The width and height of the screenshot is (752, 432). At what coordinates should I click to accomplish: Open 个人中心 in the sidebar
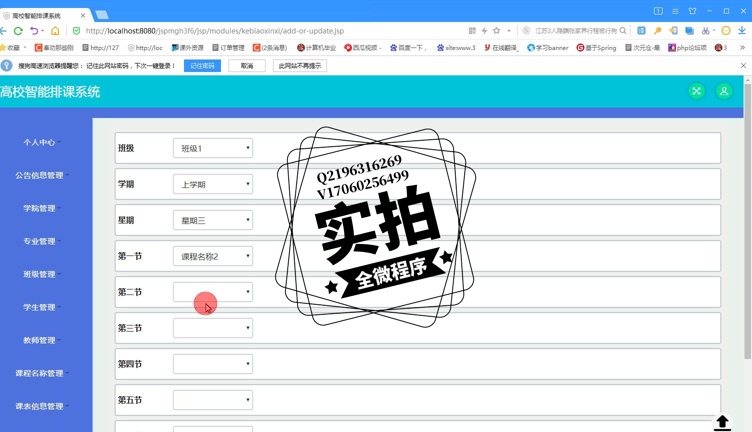[40, 142]
